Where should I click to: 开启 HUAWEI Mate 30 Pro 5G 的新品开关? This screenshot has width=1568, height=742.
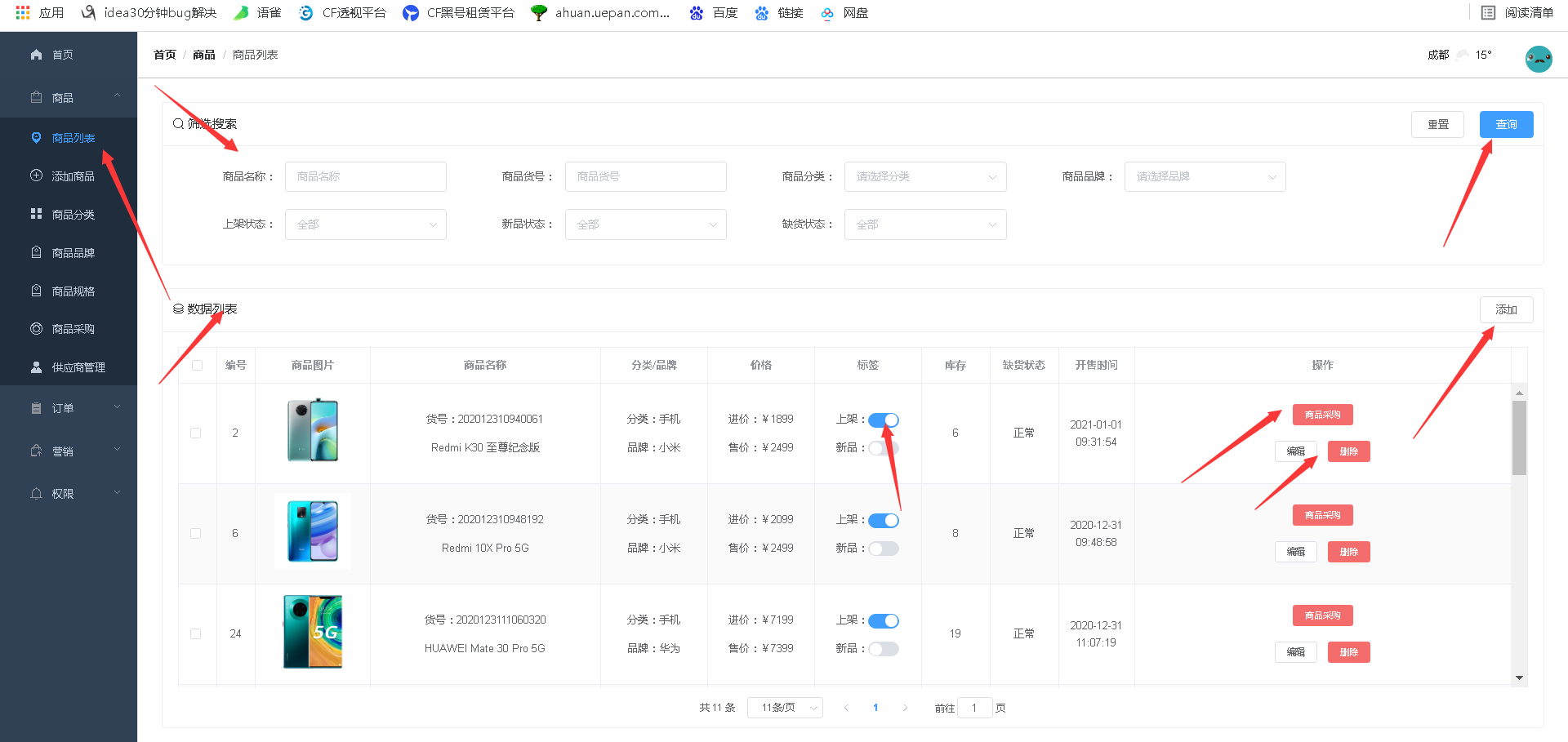point(883,648)
